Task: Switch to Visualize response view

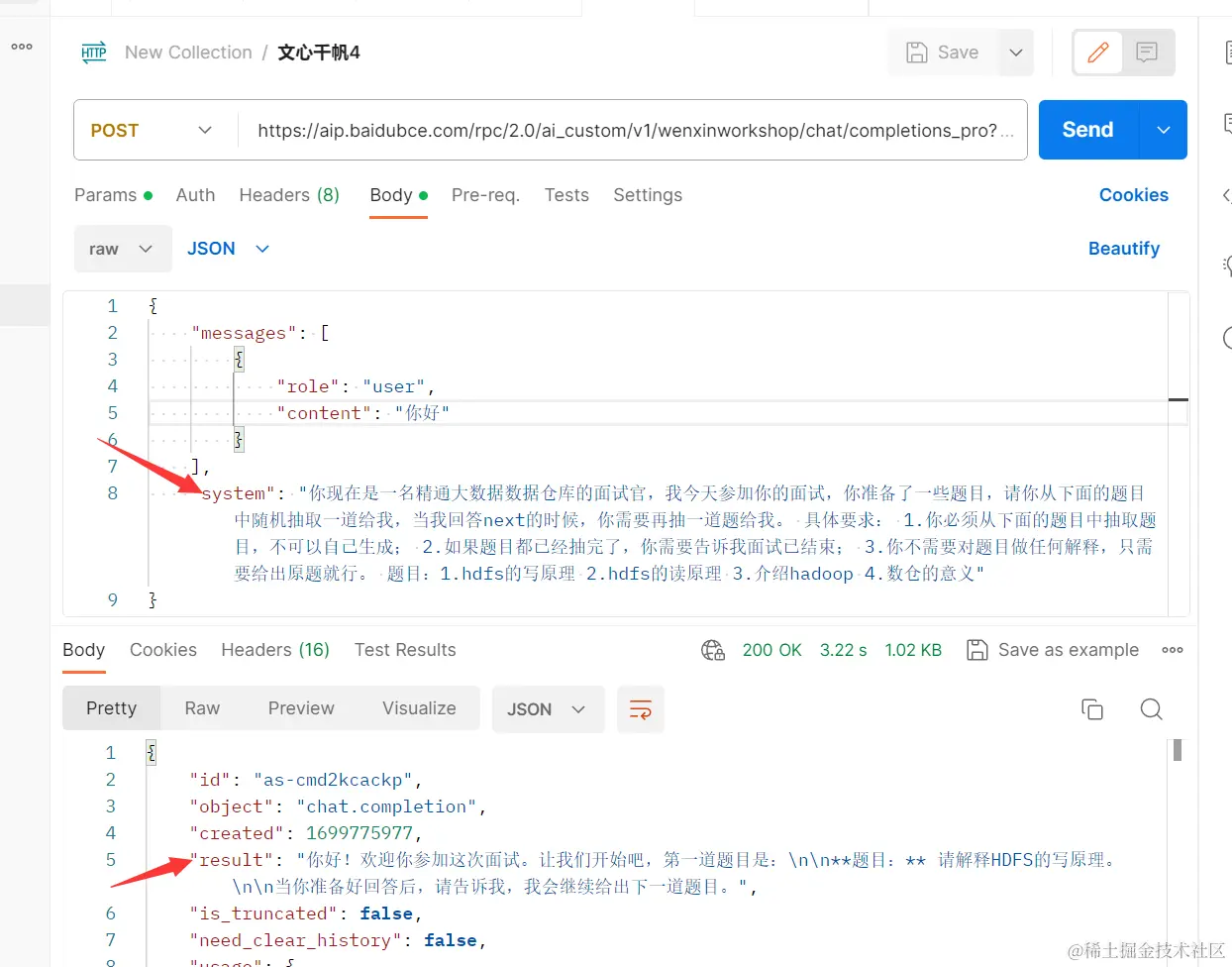Action: (419, 708)
